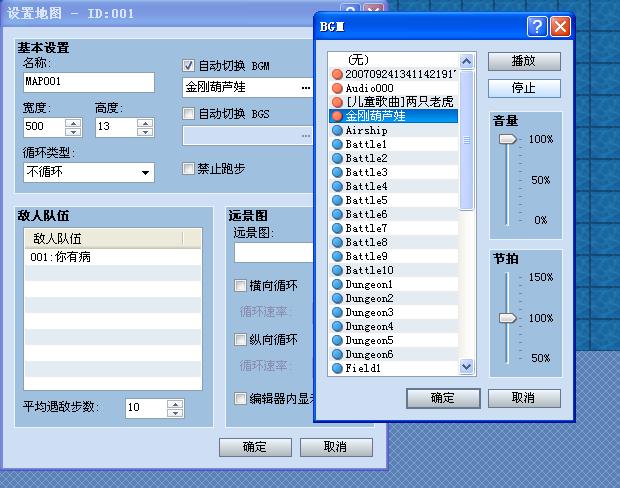Click 取消 in map settings window
This screenshot has height=488, width=620.
tap(336, 447)
